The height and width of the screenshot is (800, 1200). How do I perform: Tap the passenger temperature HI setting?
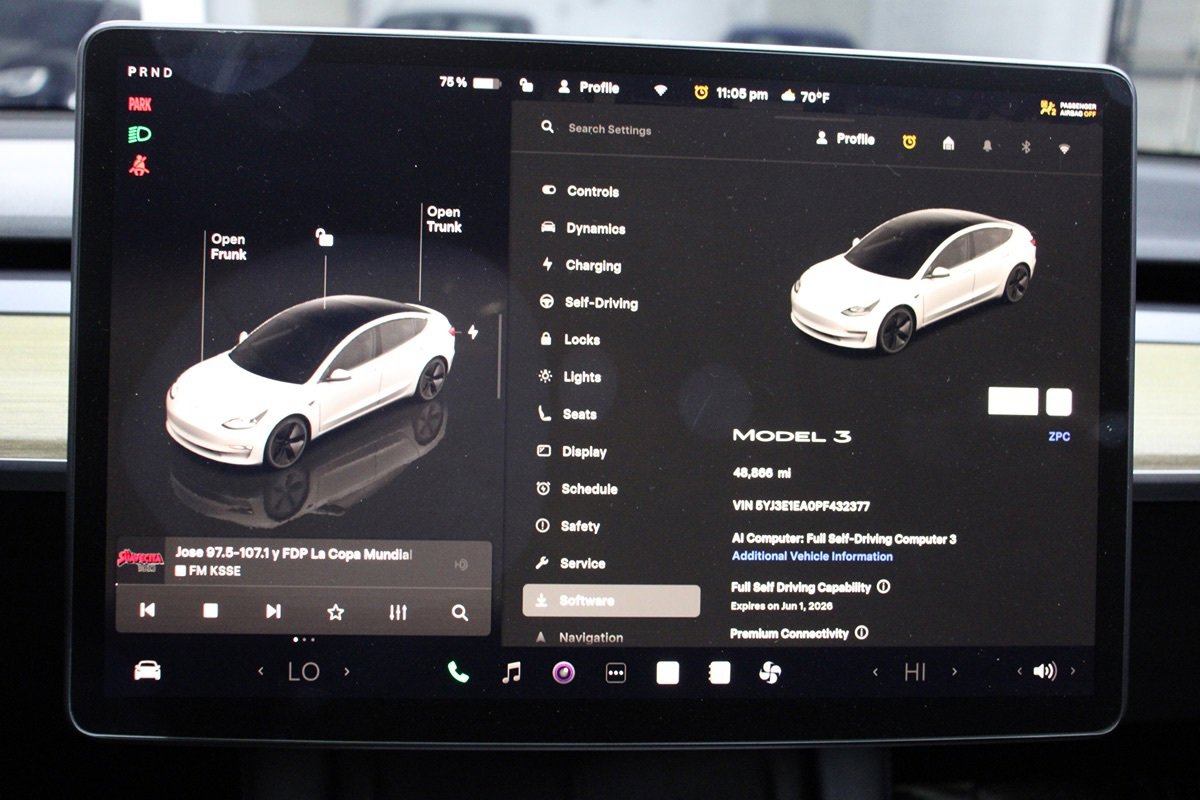point(915,672)
